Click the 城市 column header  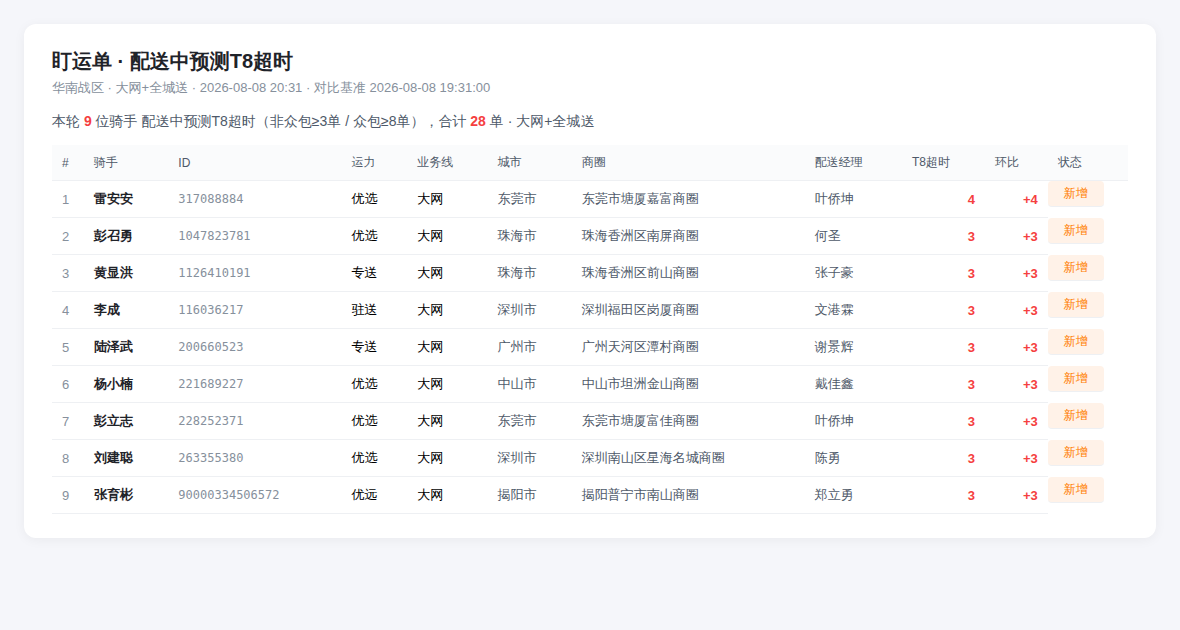(x=509, y=163)
